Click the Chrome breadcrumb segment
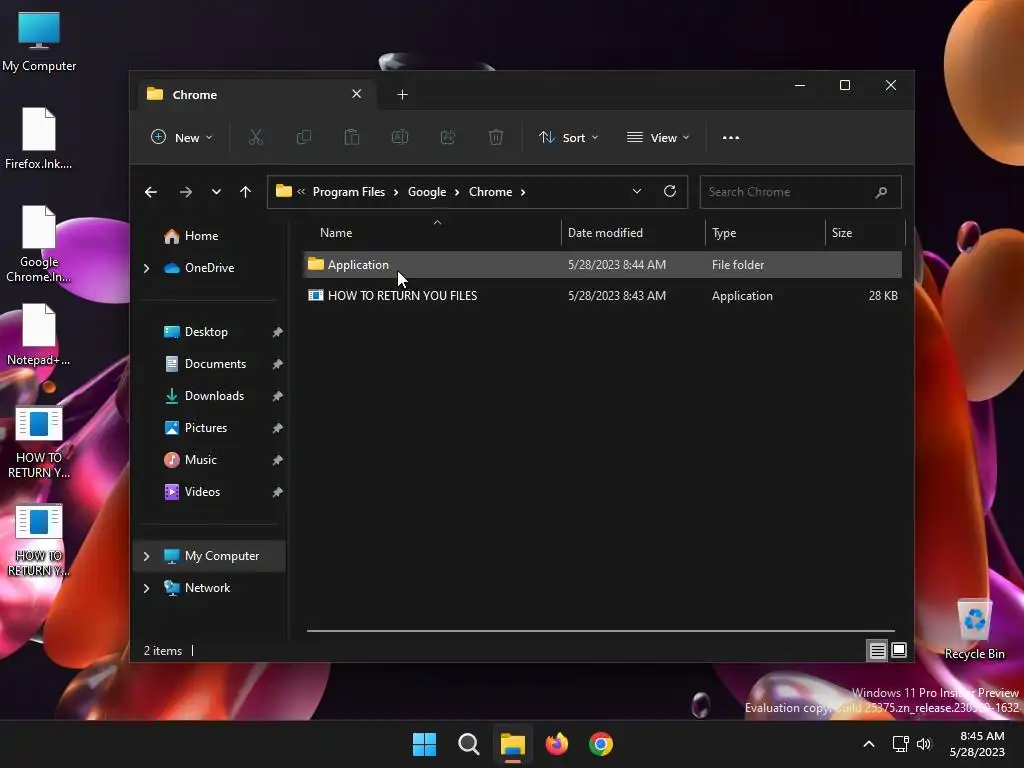Image resolution: width=1024 pixels, height=768 pixels. (490, 192)
